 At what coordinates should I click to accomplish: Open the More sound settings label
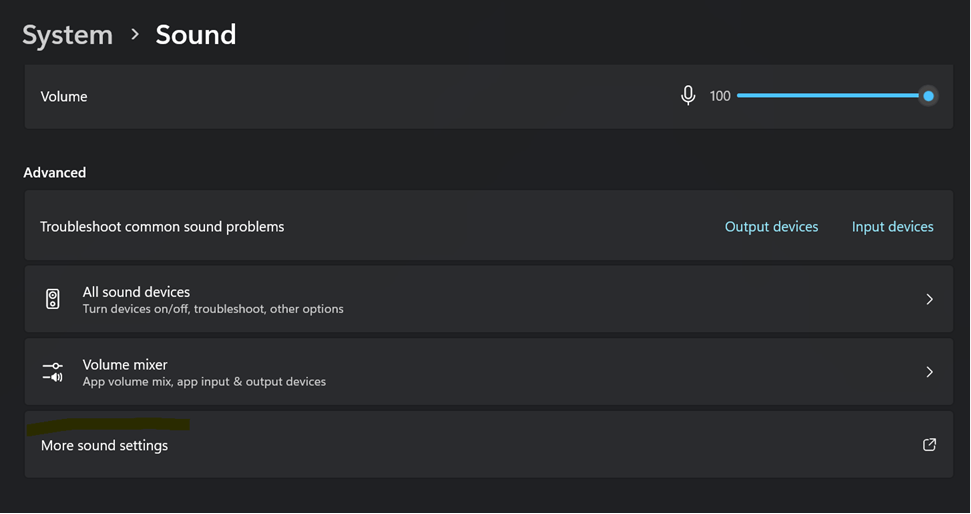(104, 446)
